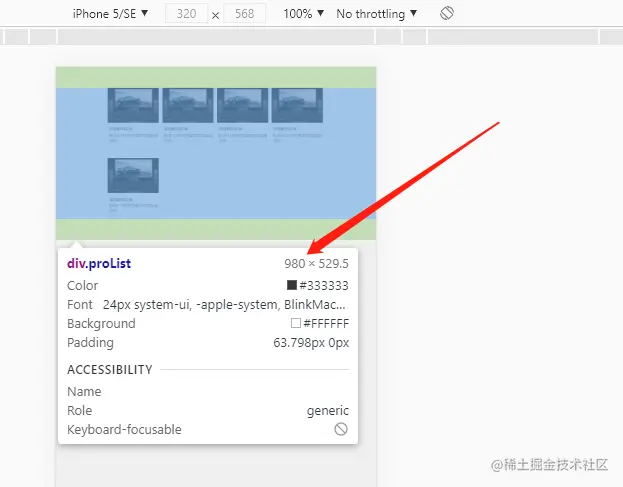Click the viewport width field showing 320
This screenshot has width=623, height=487.
point(186,14)
